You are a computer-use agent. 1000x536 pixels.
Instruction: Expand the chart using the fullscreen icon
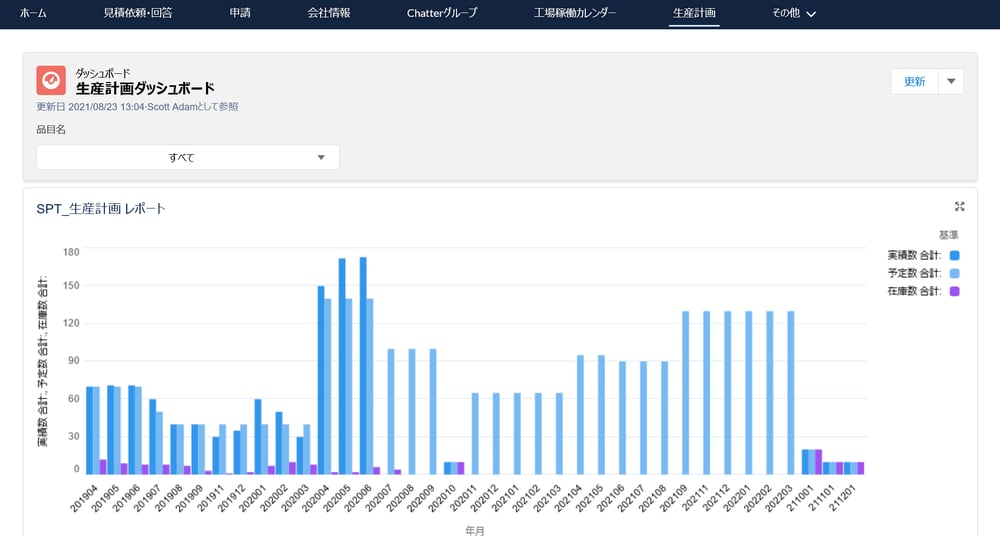tap(959, 206)
